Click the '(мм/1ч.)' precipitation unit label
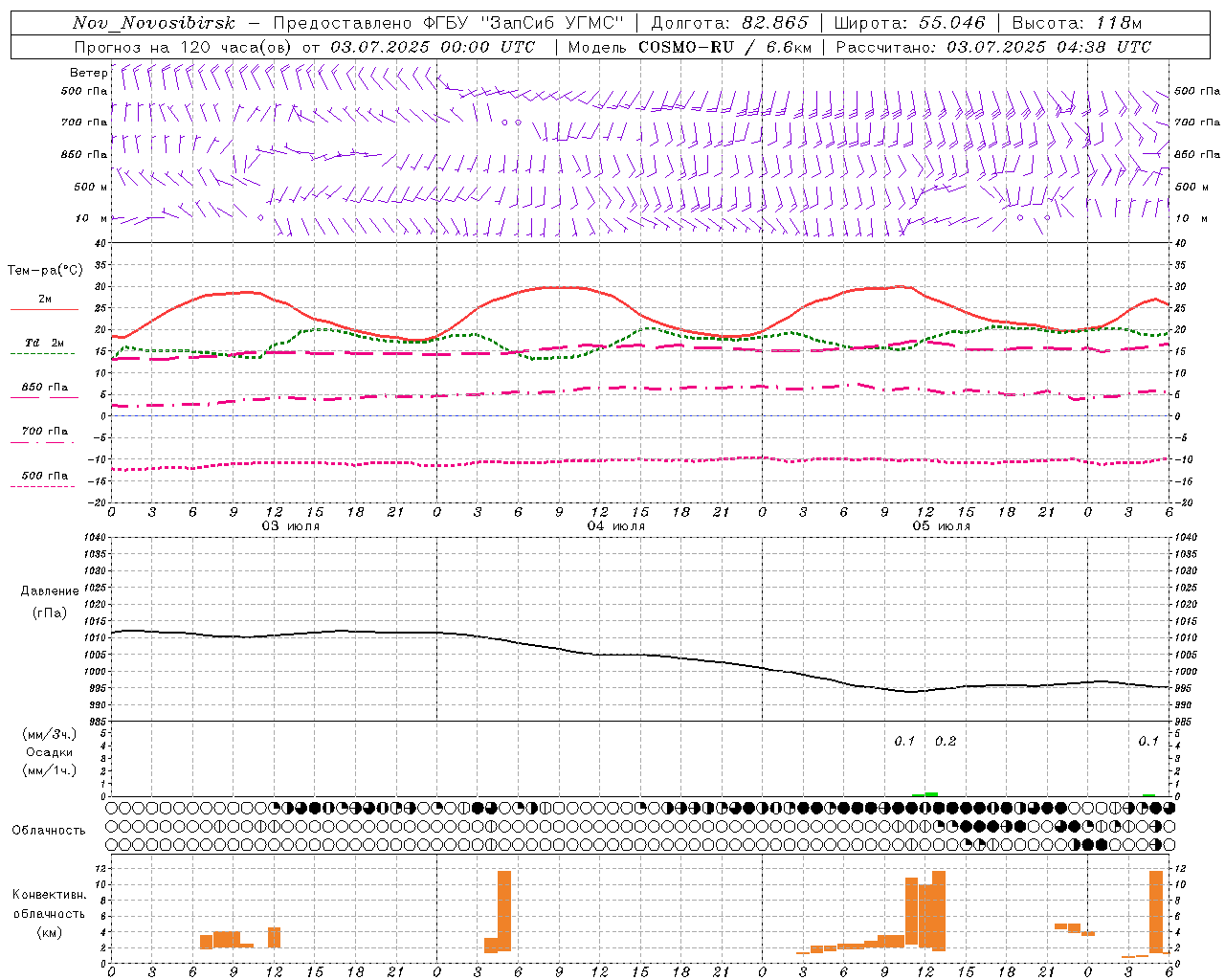This screenshot has width=1225, height=980. [x=50, y=770]
